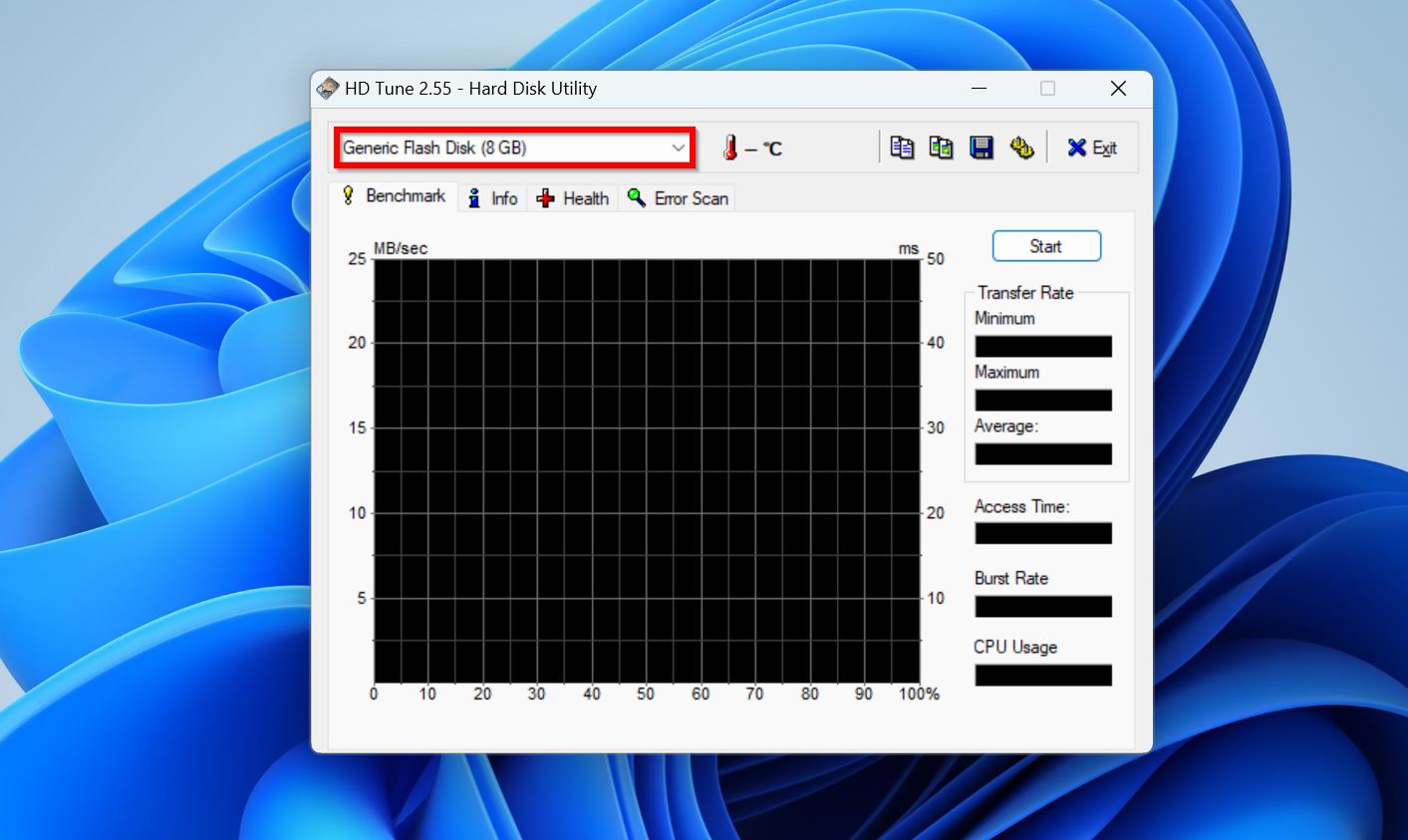Screen dimensions: 1408x840
Task: Click the HD Tune title bar icon
Action: point(328,89)
